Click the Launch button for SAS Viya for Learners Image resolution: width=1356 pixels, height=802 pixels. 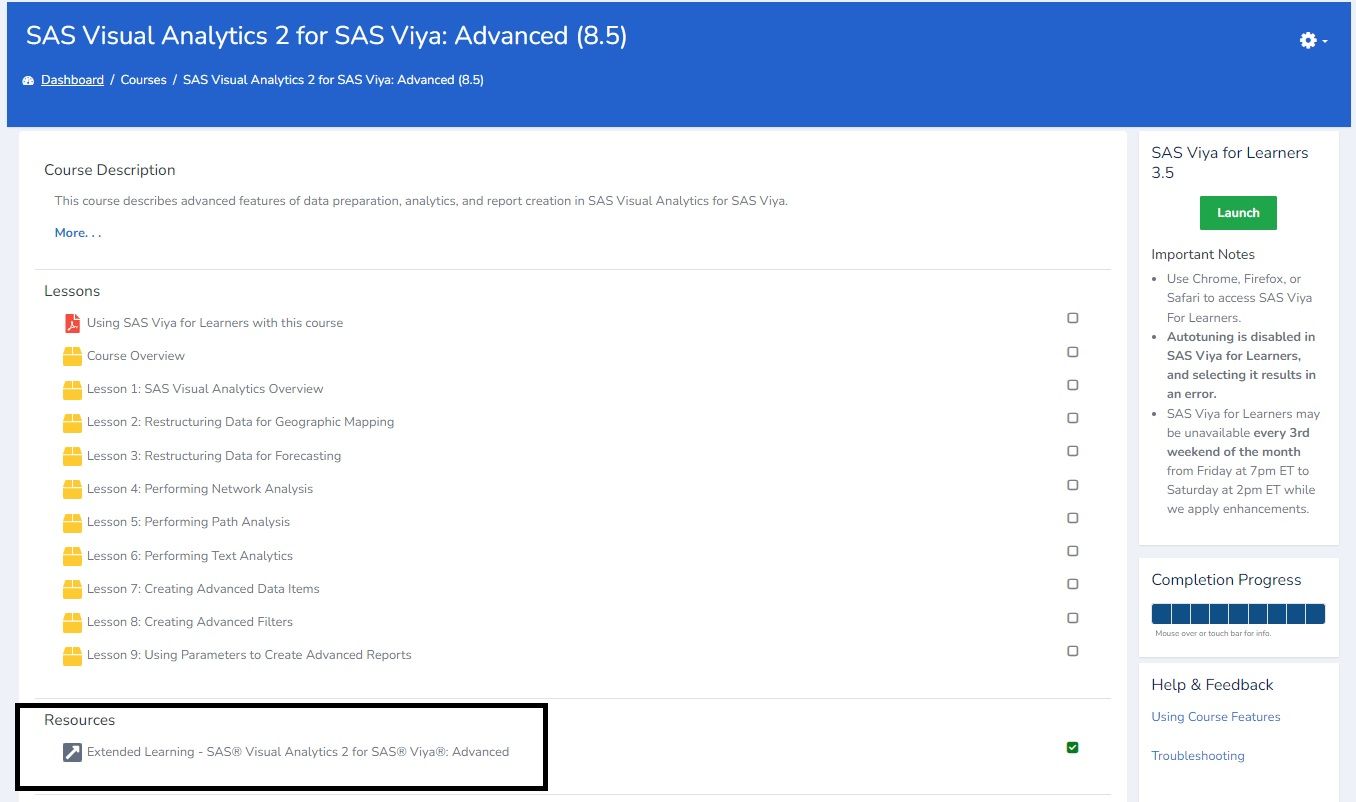1238,212
